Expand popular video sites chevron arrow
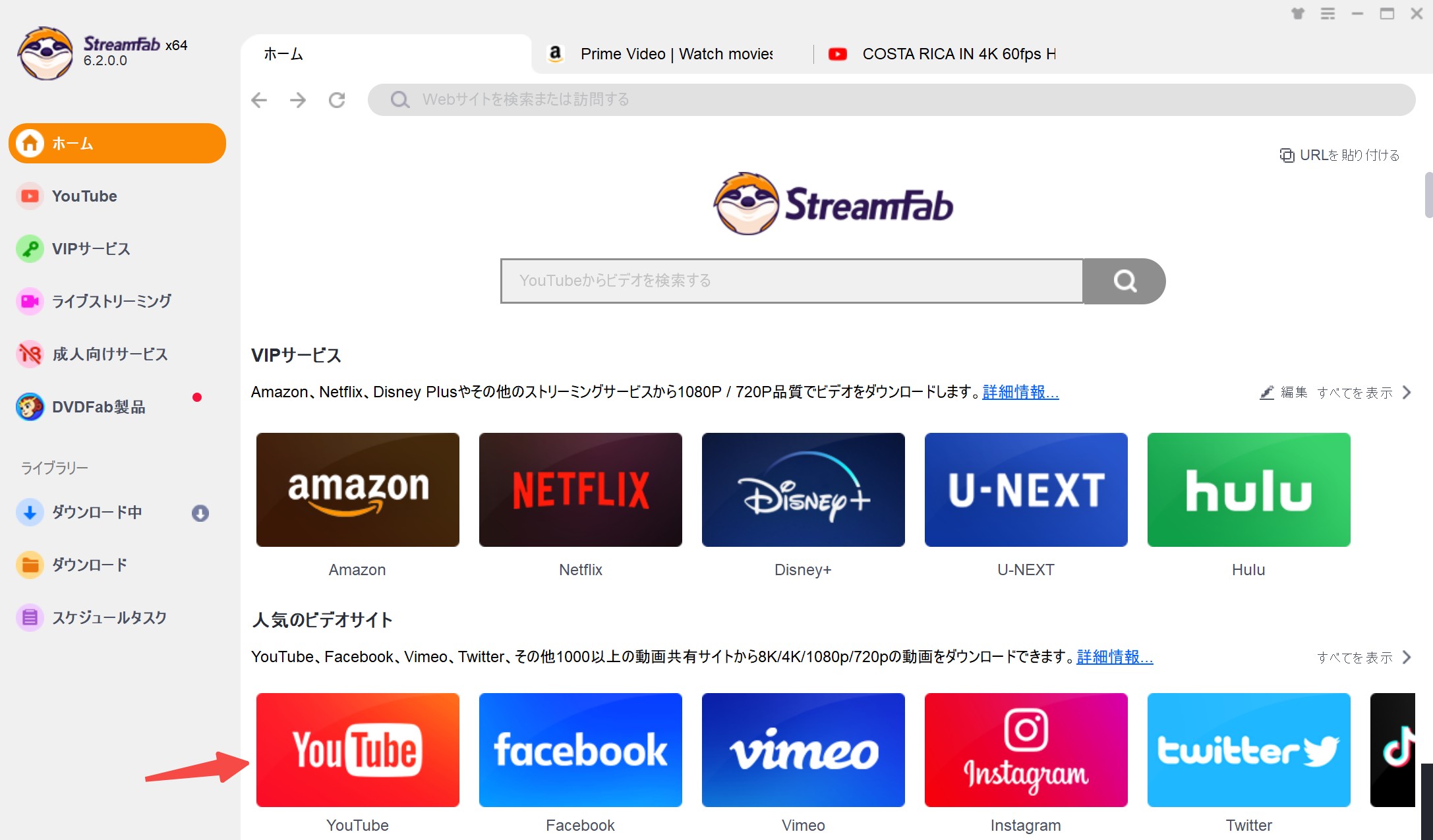This screenshot has width=1433, height=840. pyautogui.click(x=1407, y=658)
